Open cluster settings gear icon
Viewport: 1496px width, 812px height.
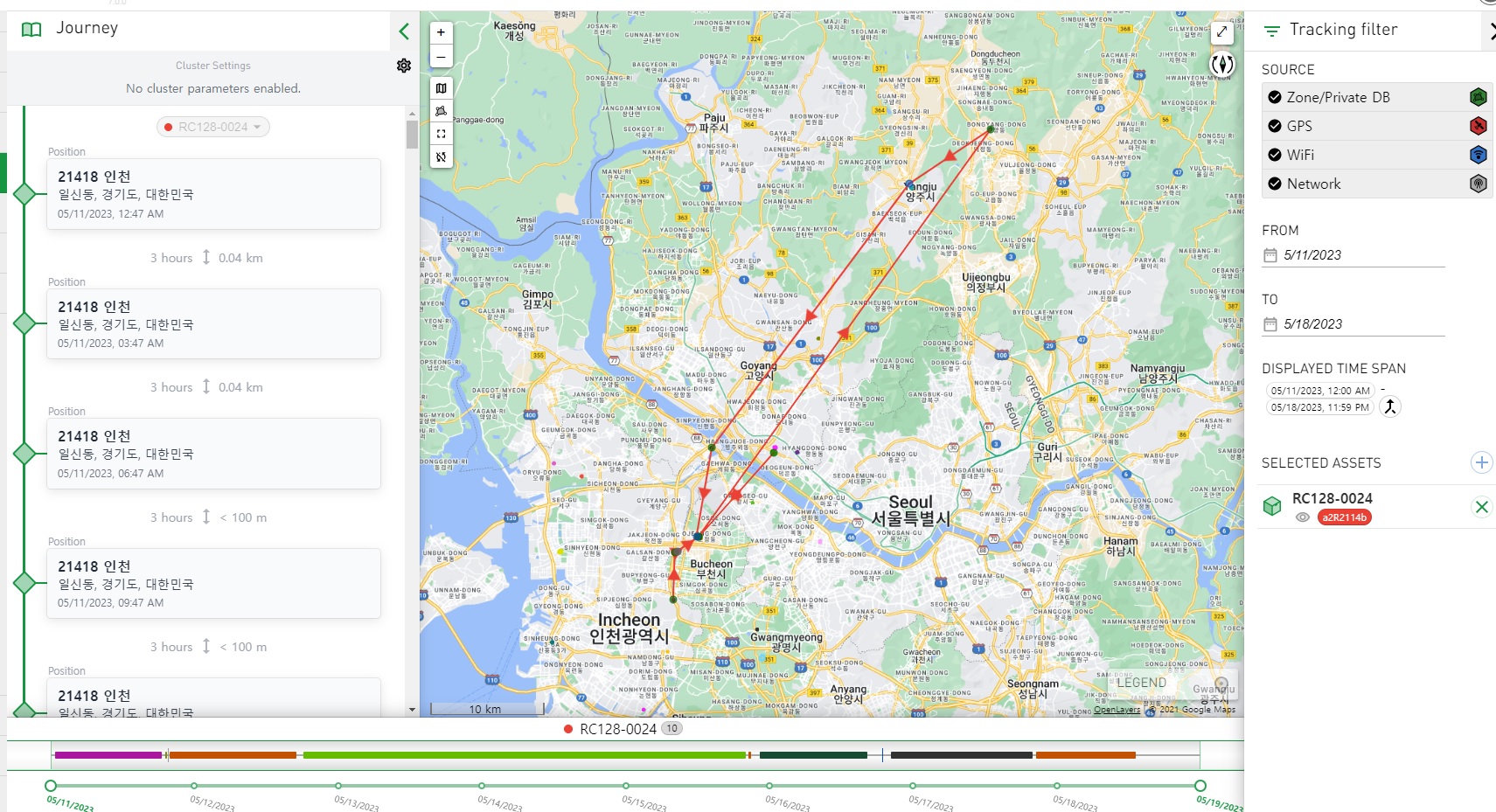click(404, 66)
